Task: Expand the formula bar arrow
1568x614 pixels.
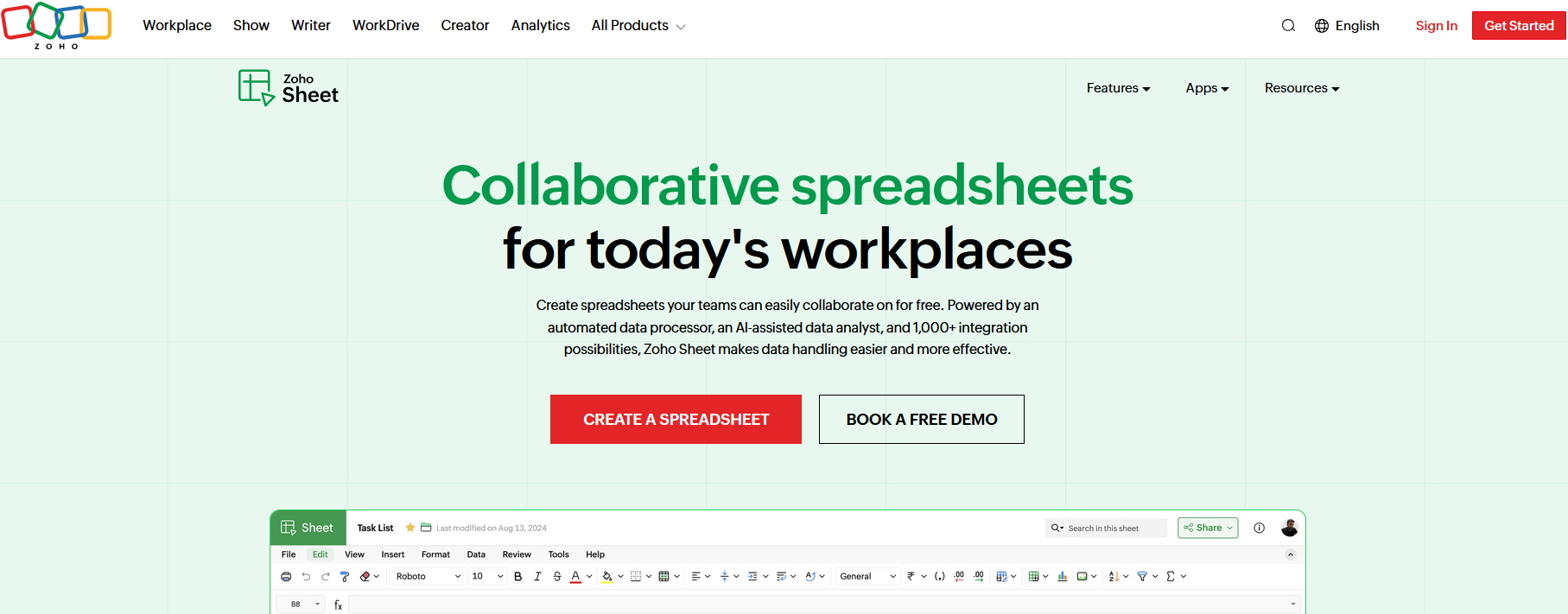Action: point(1293,605)
